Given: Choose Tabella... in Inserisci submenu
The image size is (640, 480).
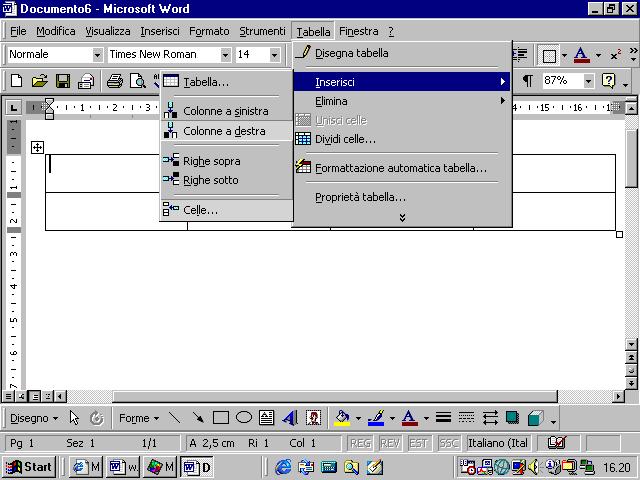Looking at the screenshot, I should (227, 82).
